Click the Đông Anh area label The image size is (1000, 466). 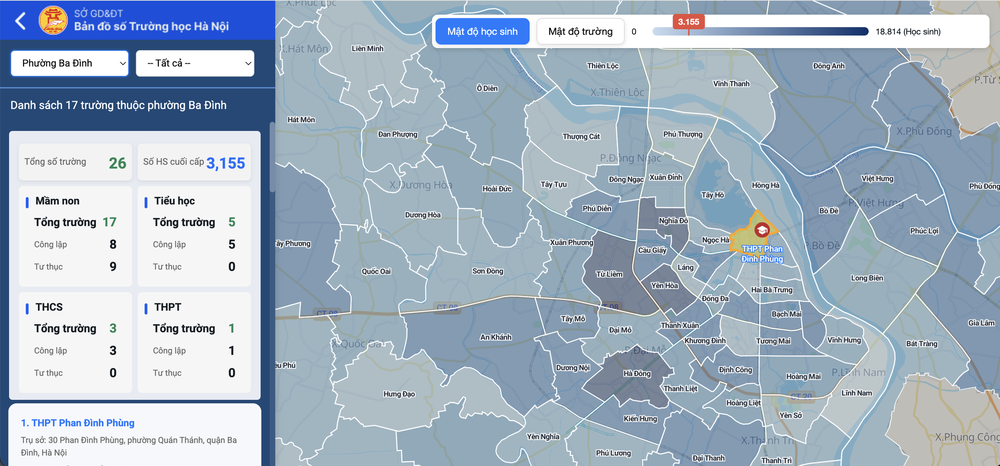829,66
